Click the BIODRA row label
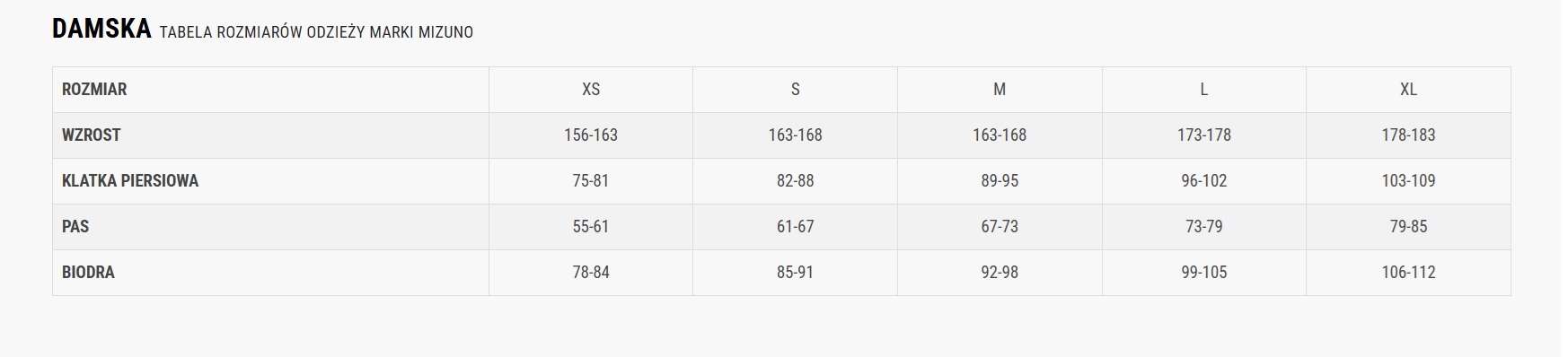This screenshot has width=1568, height=357. pos(88,273)
